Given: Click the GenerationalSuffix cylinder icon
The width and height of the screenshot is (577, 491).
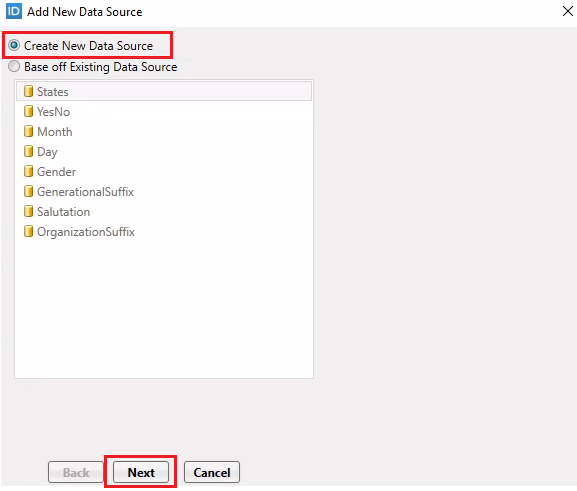Looking at the screenshot, I should point(28,191).
